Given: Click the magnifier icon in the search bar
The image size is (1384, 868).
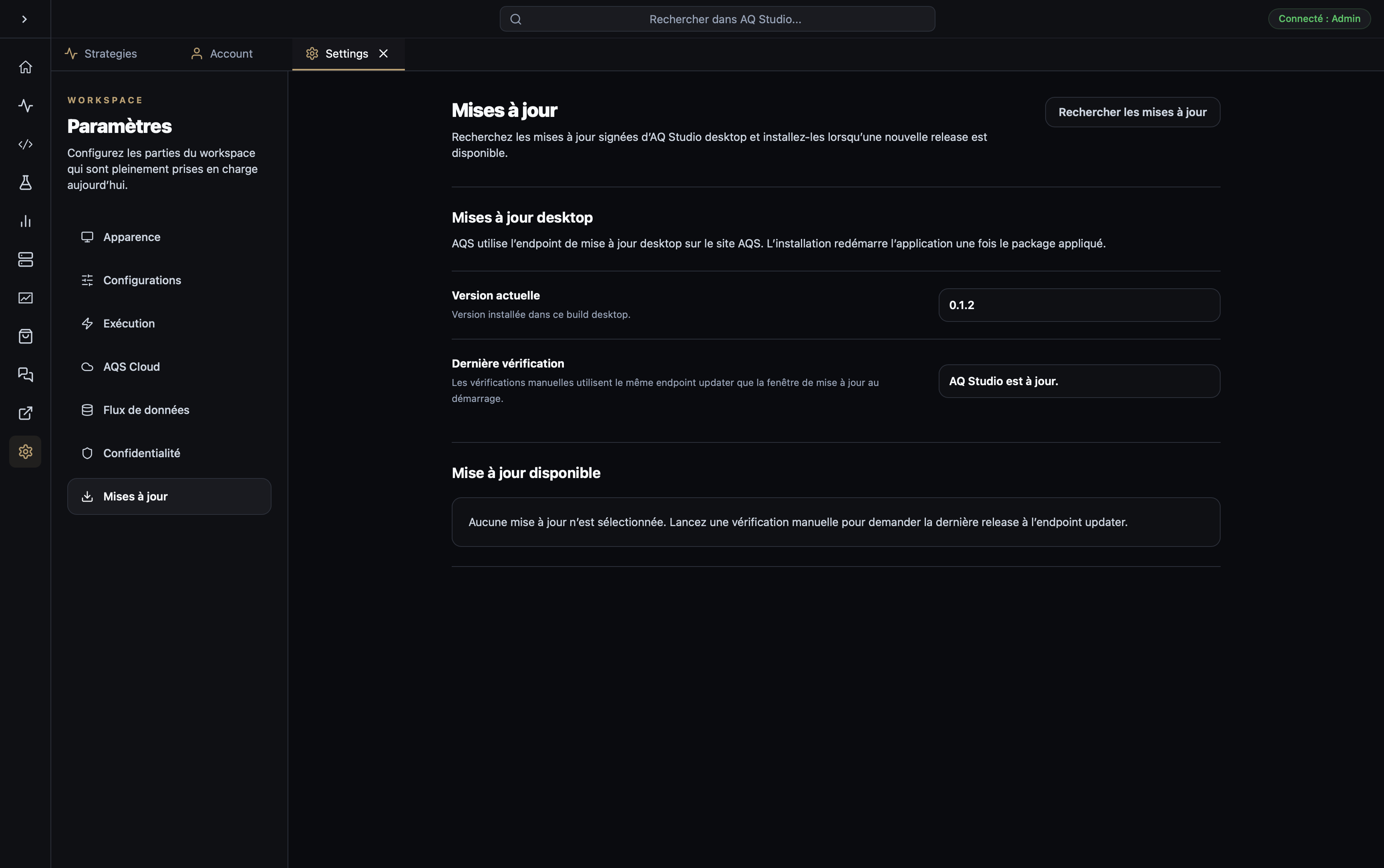Looking at the screenshot, I should (515, 19).
